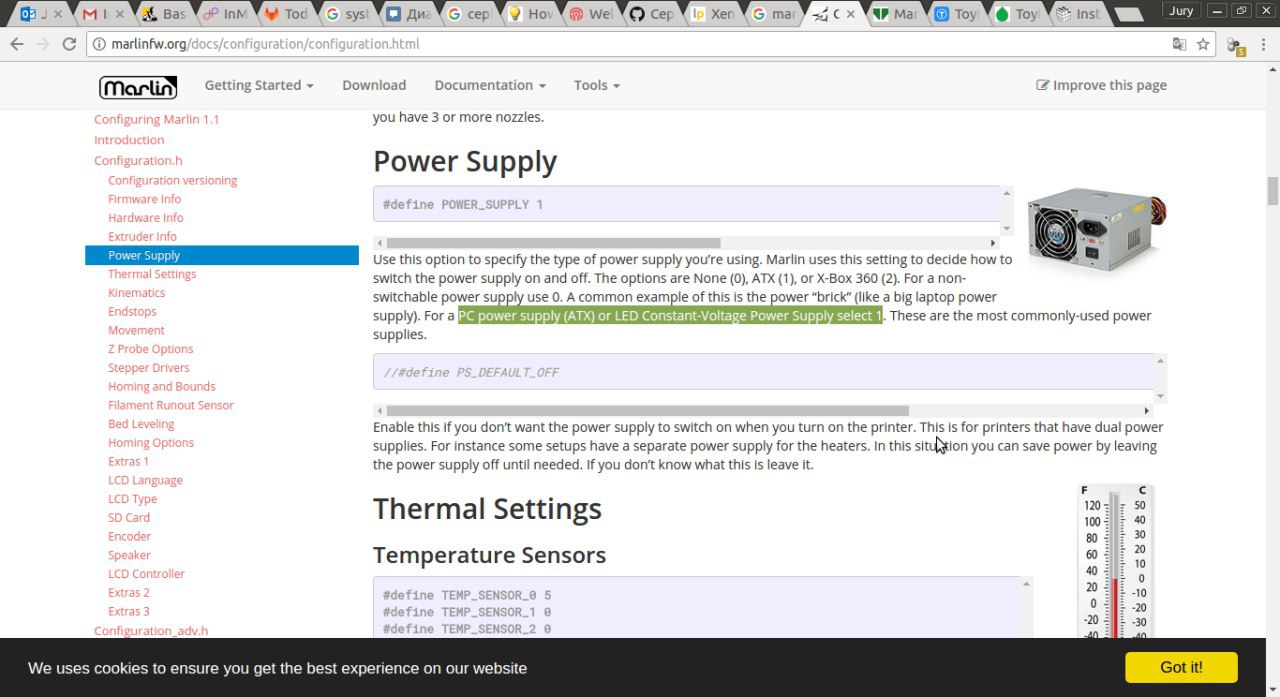Open the translate page icon in address bar
This screenshot has width=1280, height=697.
click(x=1180, y=44)
